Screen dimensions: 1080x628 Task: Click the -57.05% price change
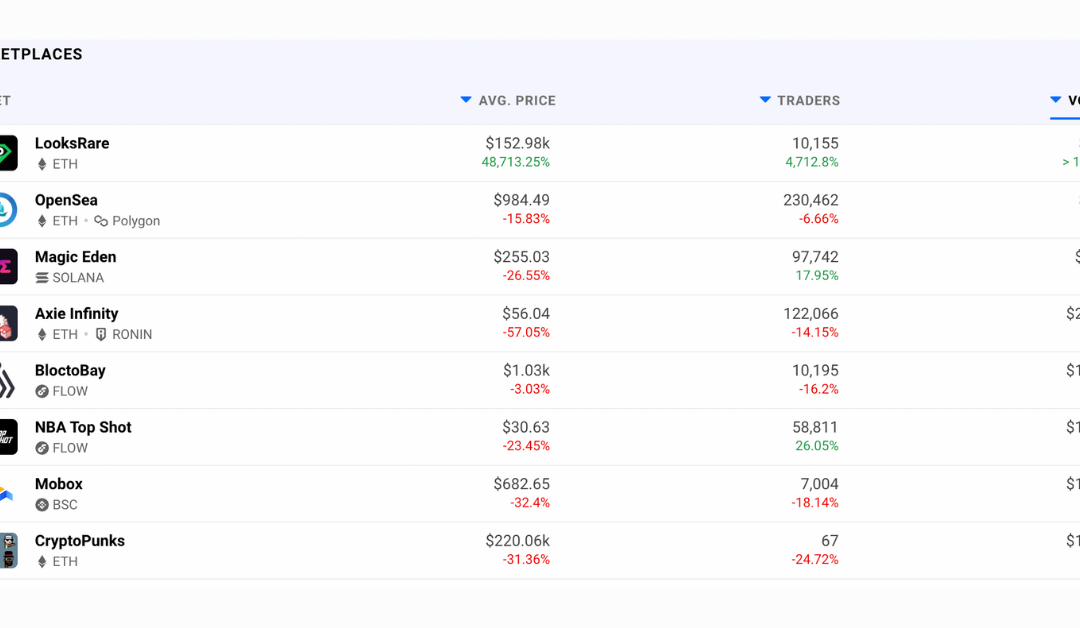526,333
